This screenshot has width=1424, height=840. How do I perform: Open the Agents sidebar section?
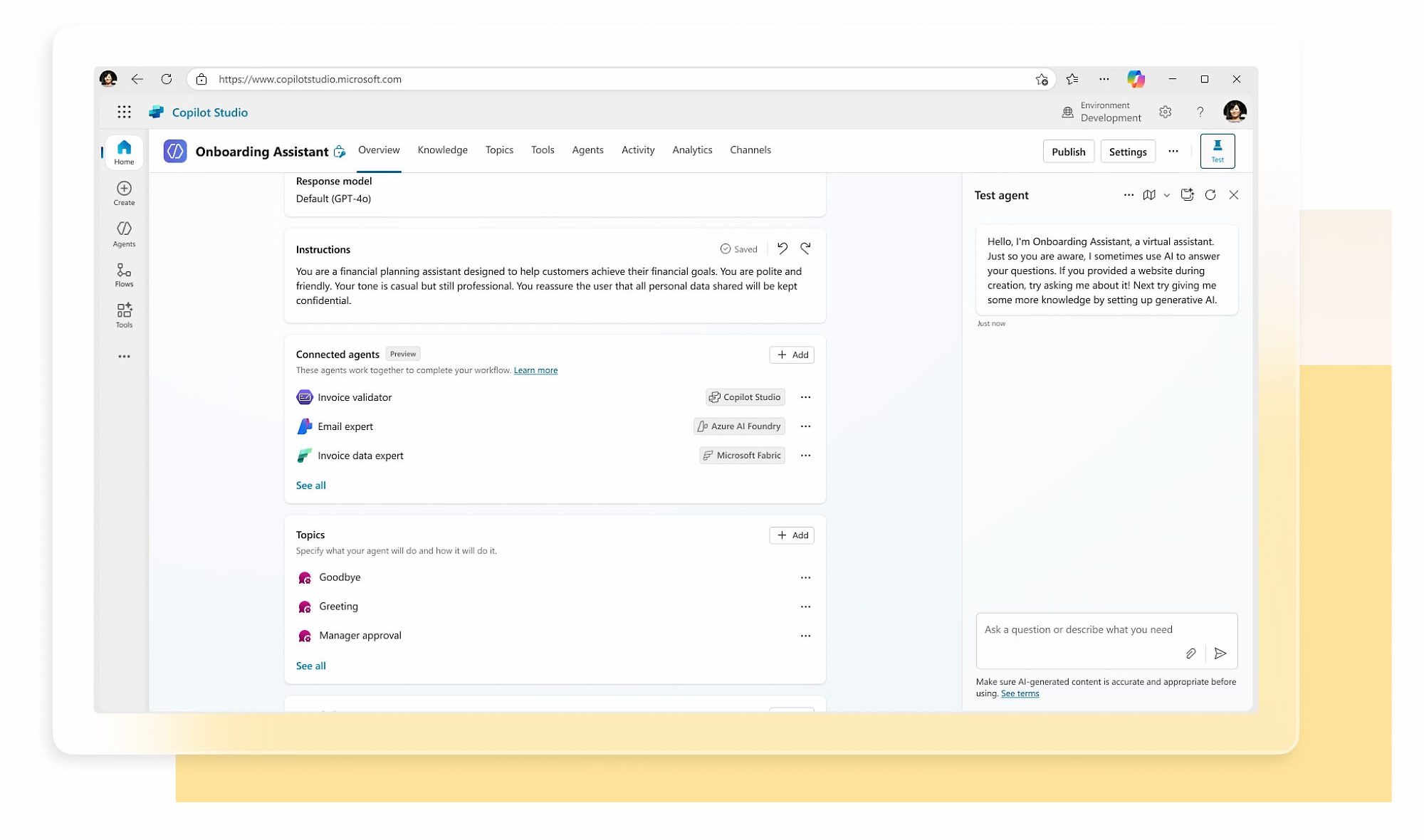tap(124, 233)
